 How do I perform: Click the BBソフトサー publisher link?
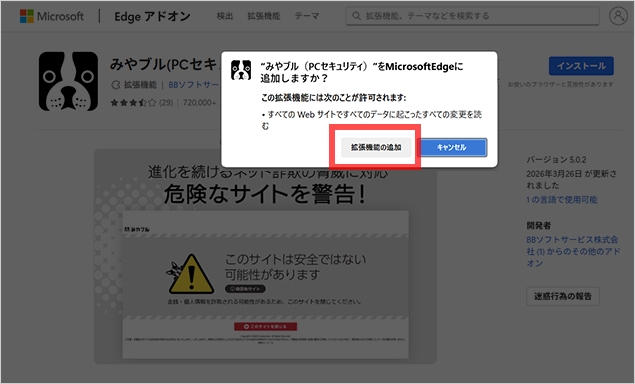194,85
